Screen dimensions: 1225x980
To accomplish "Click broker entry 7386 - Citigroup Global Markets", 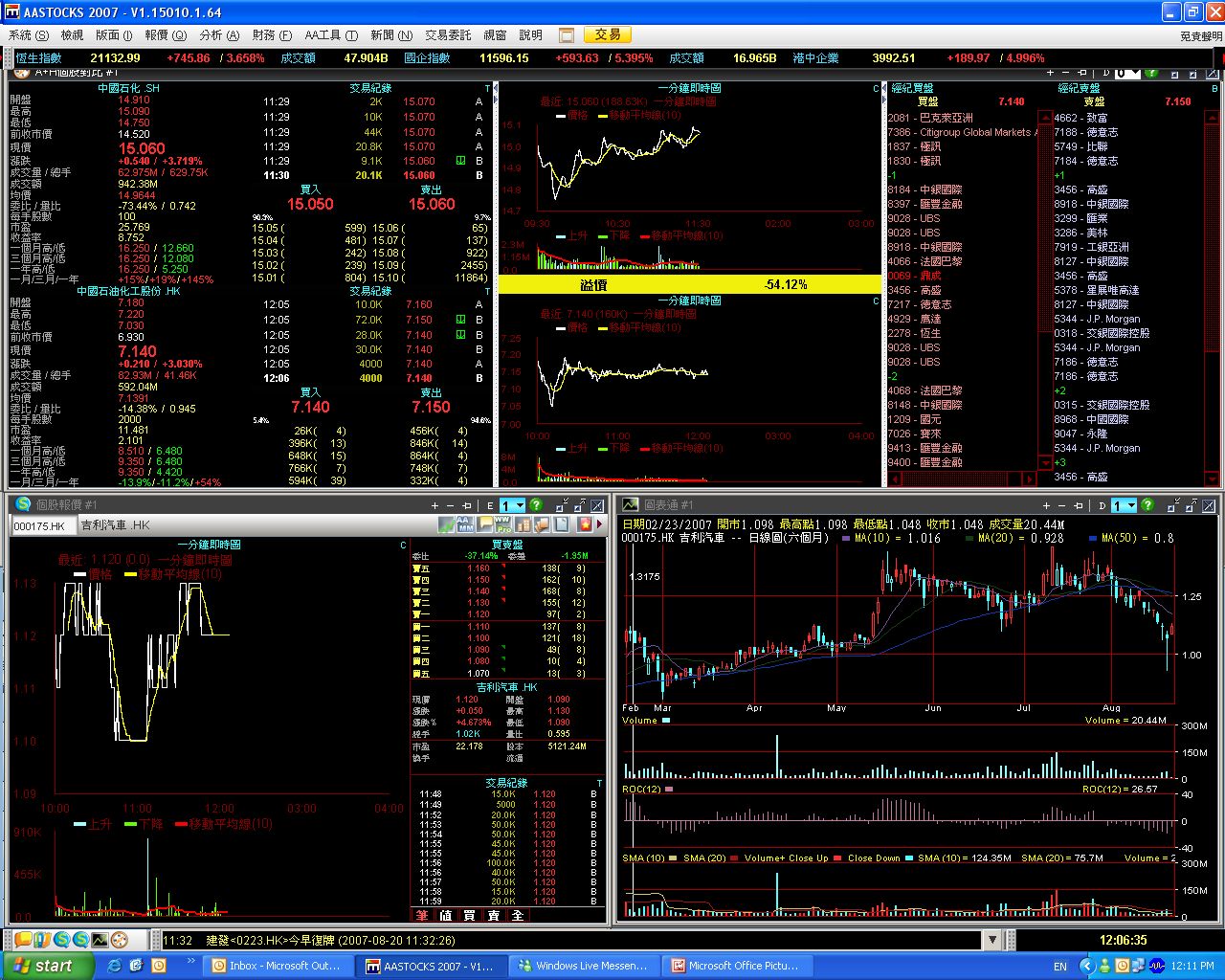I will 962,132.
